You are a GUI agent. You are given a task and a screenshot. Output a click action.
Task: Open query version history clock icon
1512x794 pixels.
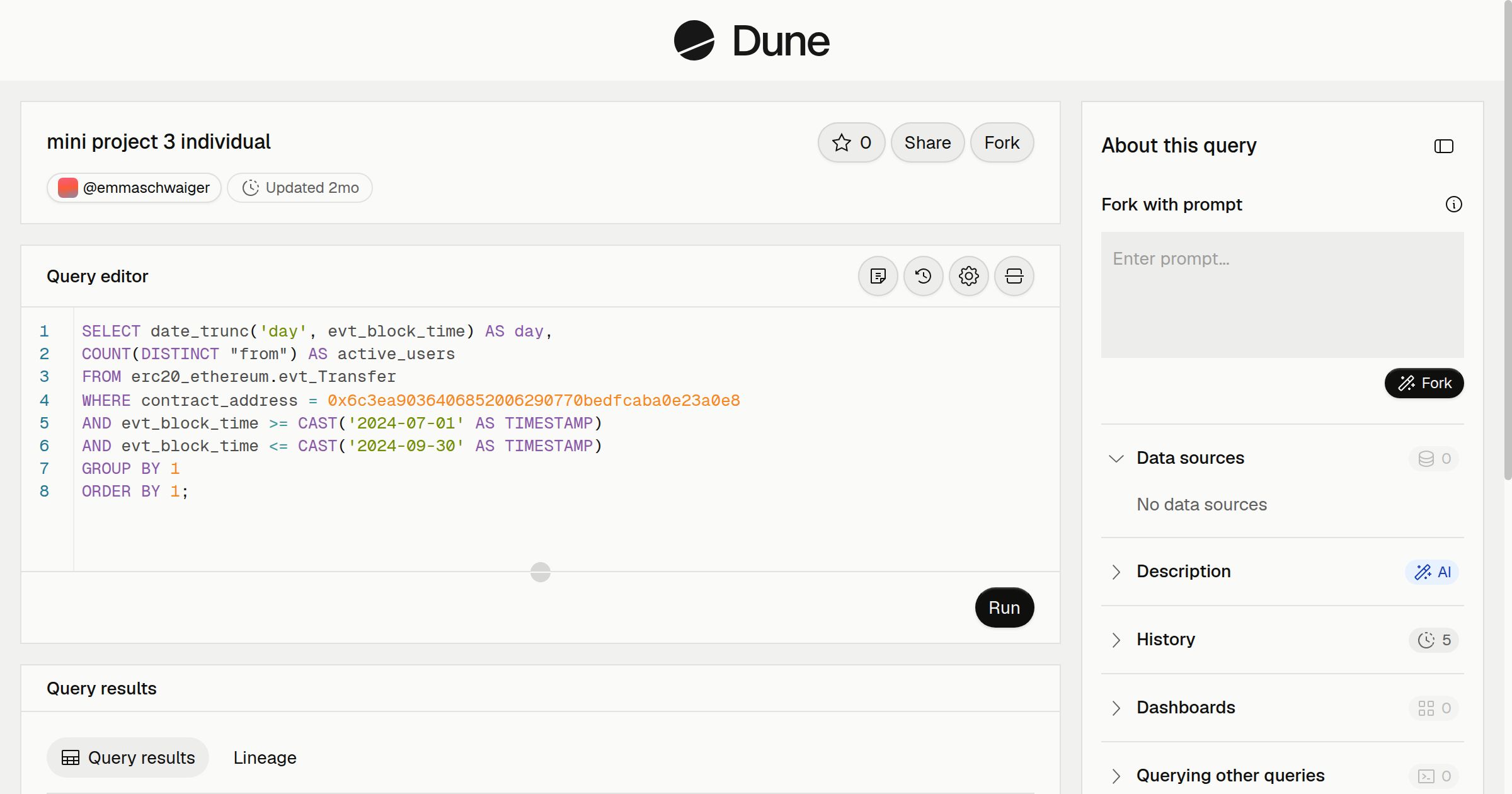point(923,276)
